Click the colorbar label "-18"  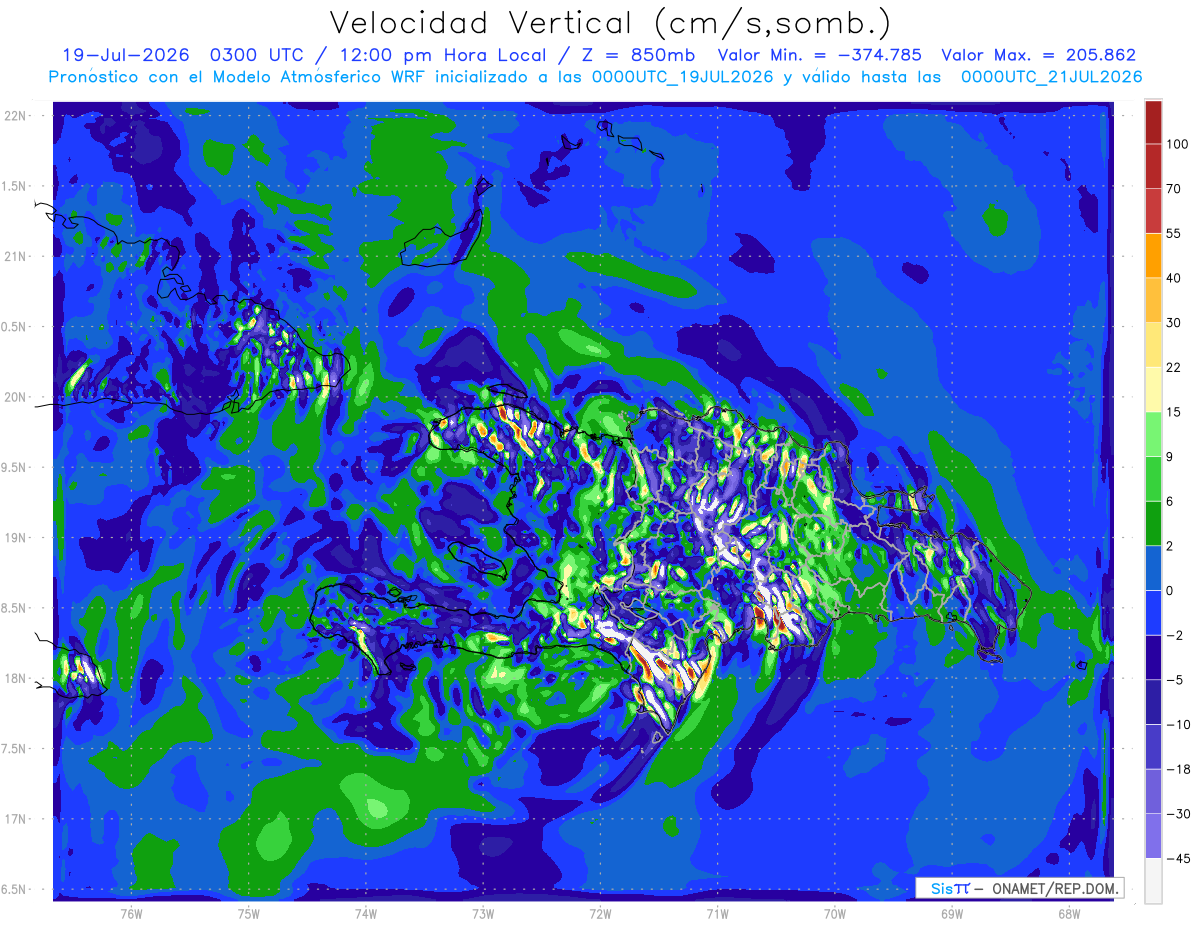point(1177,768)
